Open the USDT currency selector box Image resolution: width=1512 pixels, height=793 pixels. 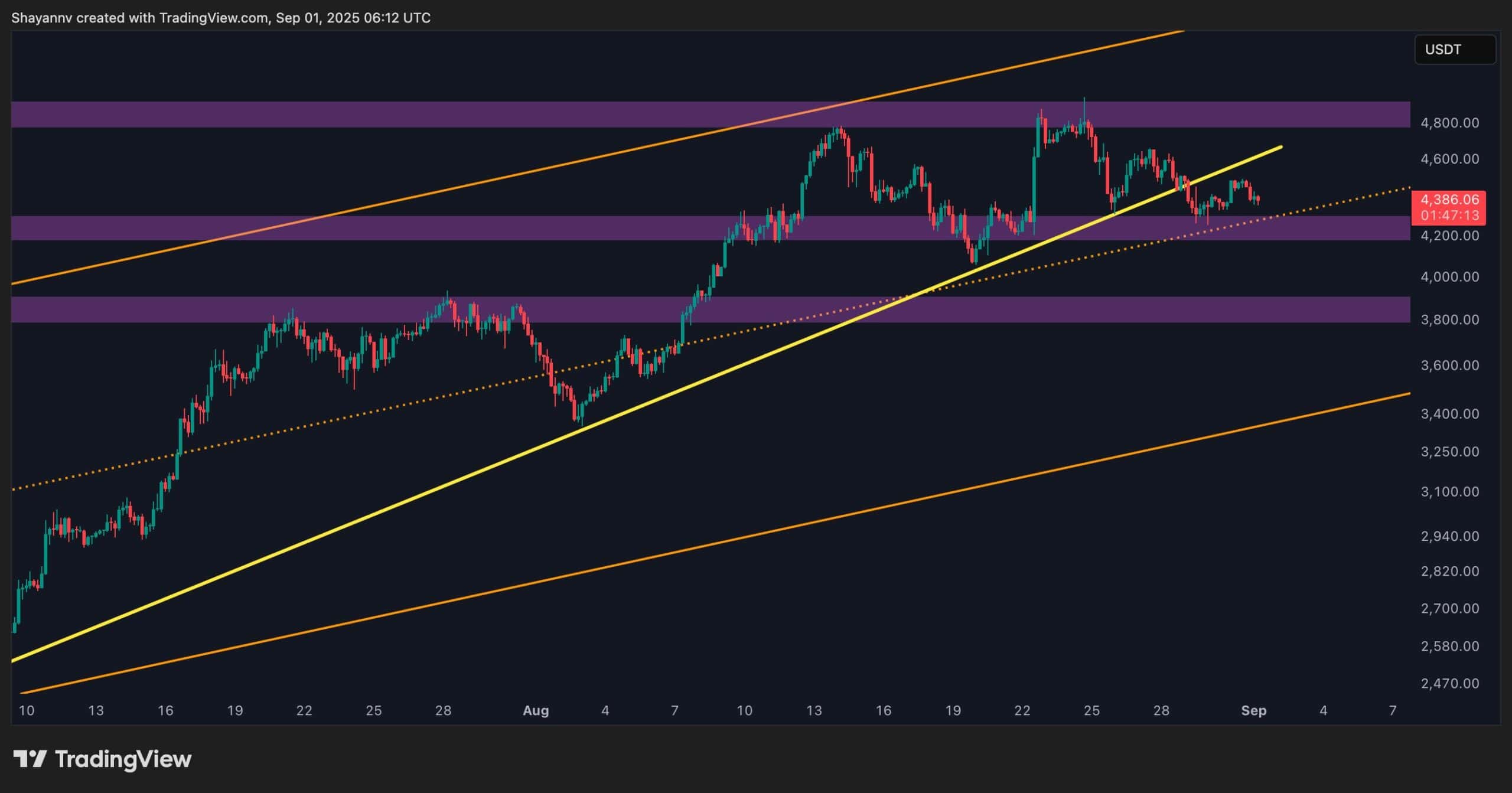pyautogui.click(x=1454, y=50)
